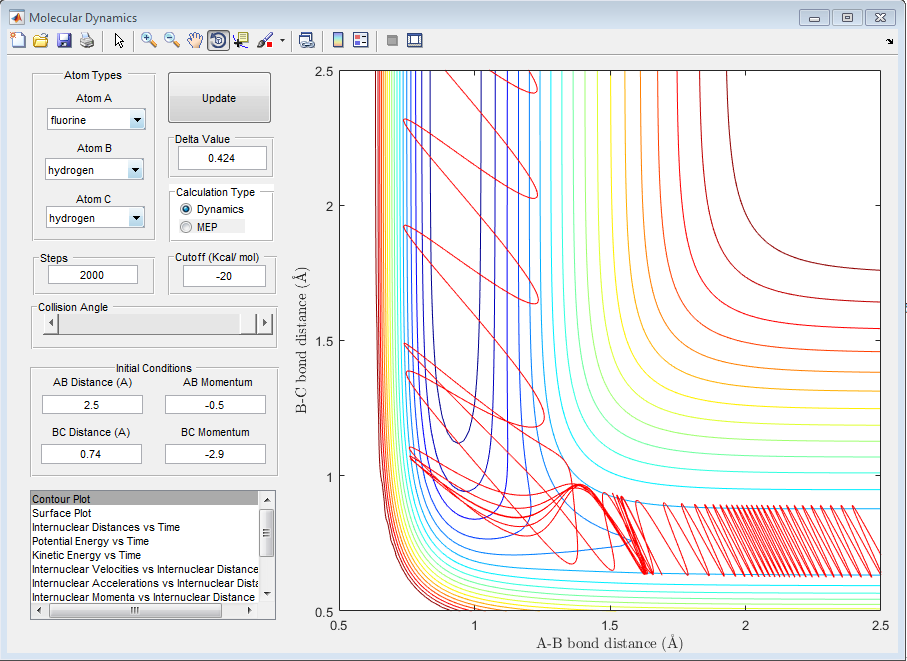Choose Kinetic Energy vs Time entry

coord(86,555)
